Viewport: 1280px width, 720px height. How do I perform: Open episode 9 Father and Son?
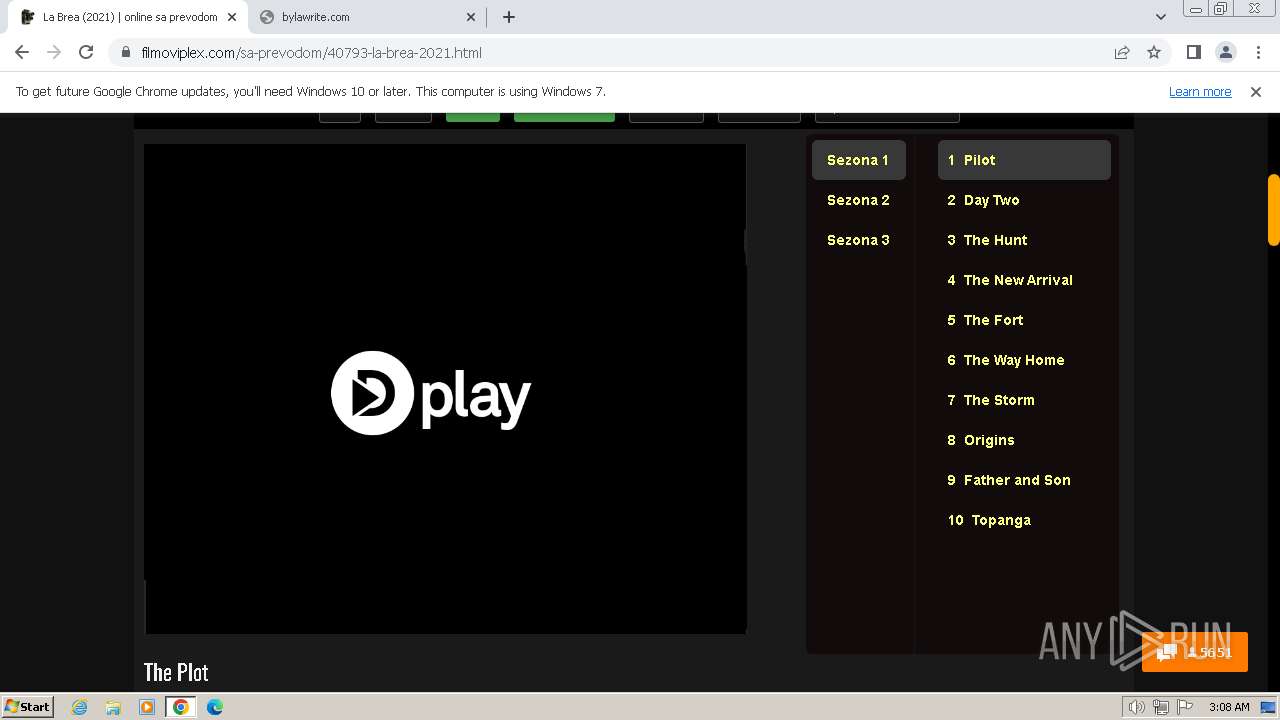(1024, 480)
